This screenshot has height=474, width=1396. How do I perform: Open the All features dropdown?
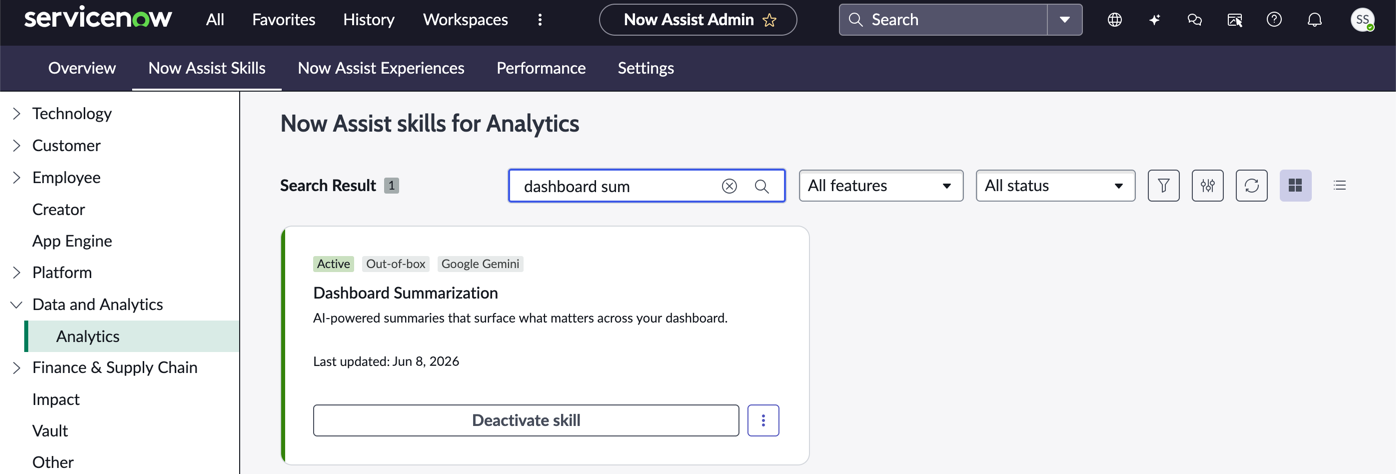click(881, 186)
